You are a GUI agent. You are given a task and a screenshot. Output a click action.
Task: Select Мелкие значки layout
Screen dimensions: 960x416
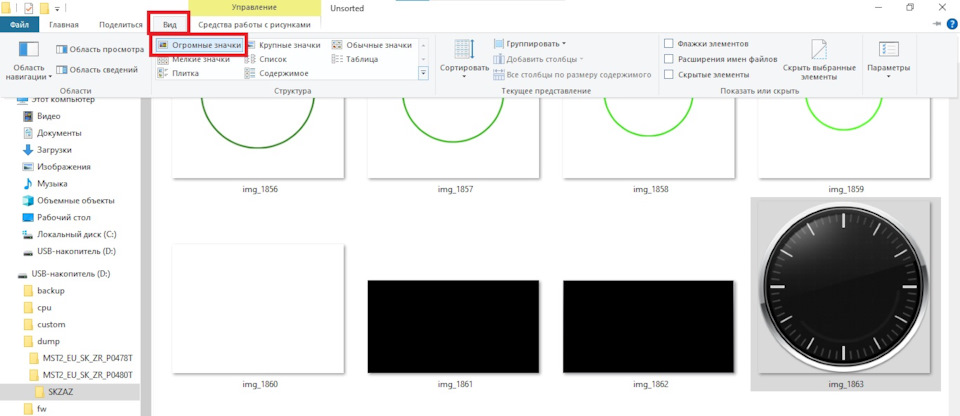coord(194,59)
